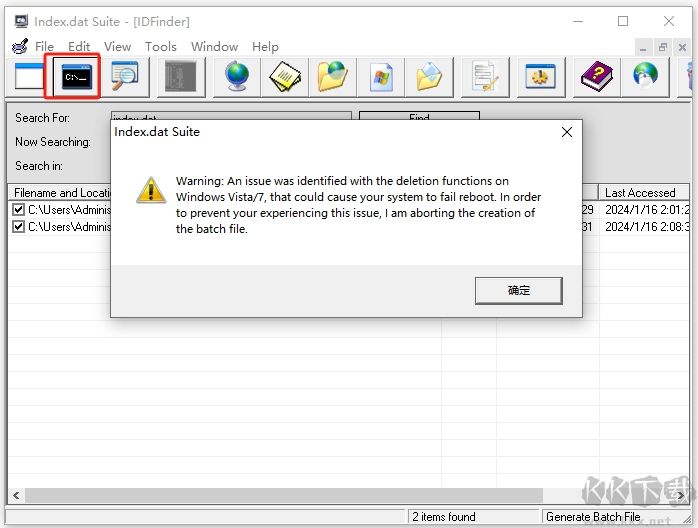698x528 pixels.
Task: Close the Index.dat Suite warning dialog
Action: [567, 132]
